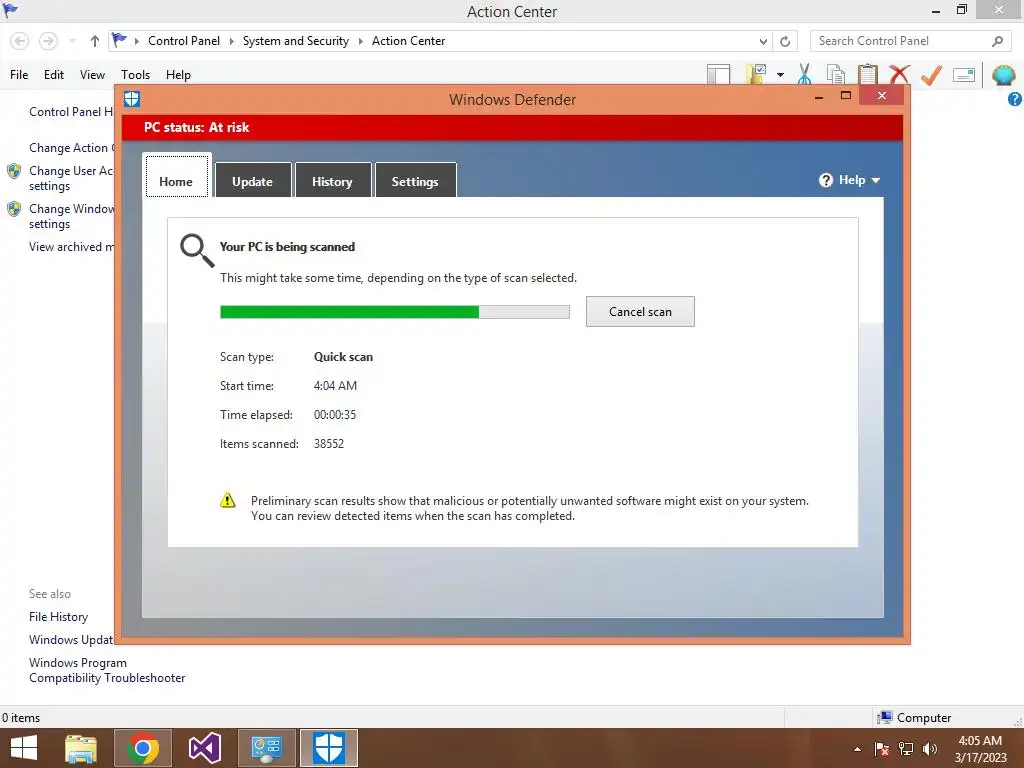1024x768 pixels.
Task: Click the pane layout icon in toolbar
Action: [x=718, y=74]
